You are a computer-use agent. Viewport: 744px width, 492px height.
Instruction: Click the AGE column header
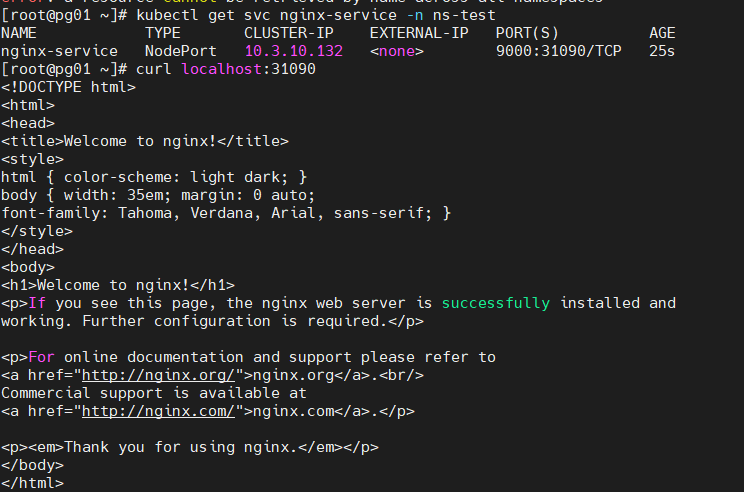coord(662,33)
